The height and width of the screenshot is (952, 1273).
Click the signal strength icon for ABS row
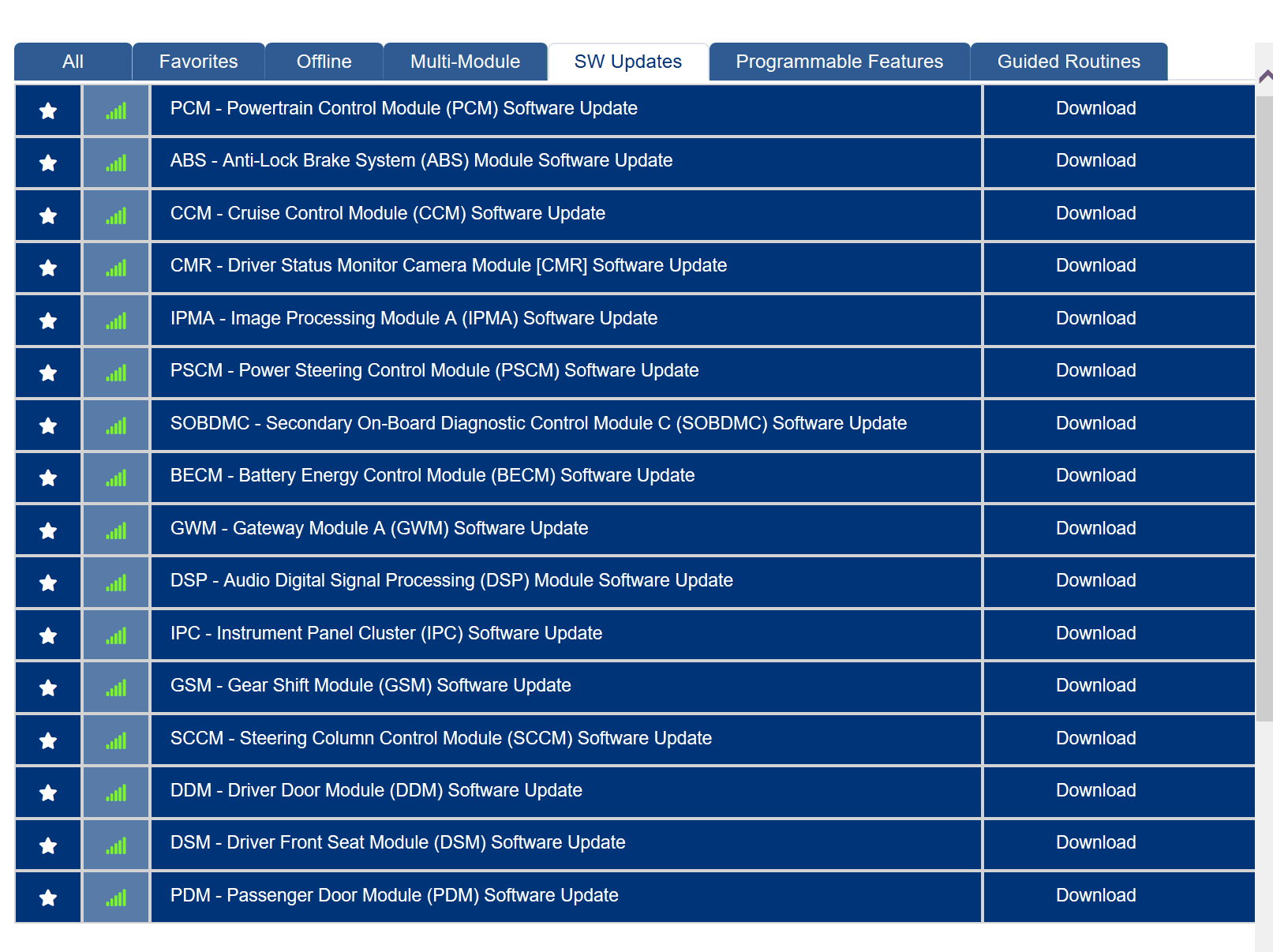[115, 162]
